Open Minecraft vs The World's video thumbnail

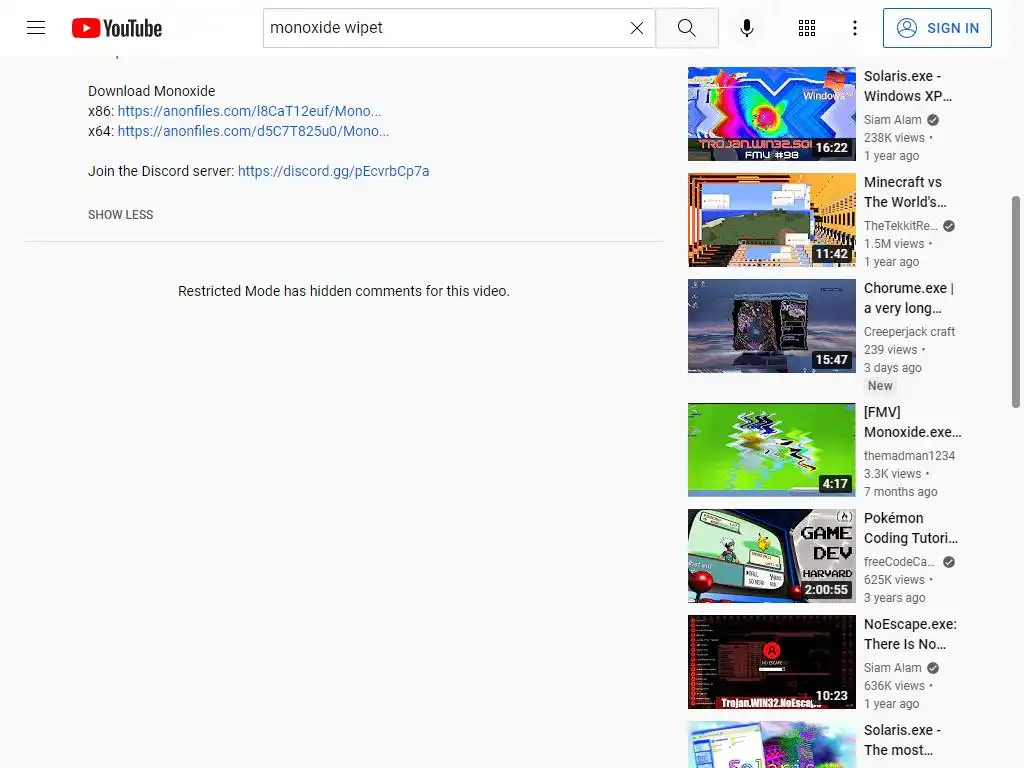coord(771,219)
